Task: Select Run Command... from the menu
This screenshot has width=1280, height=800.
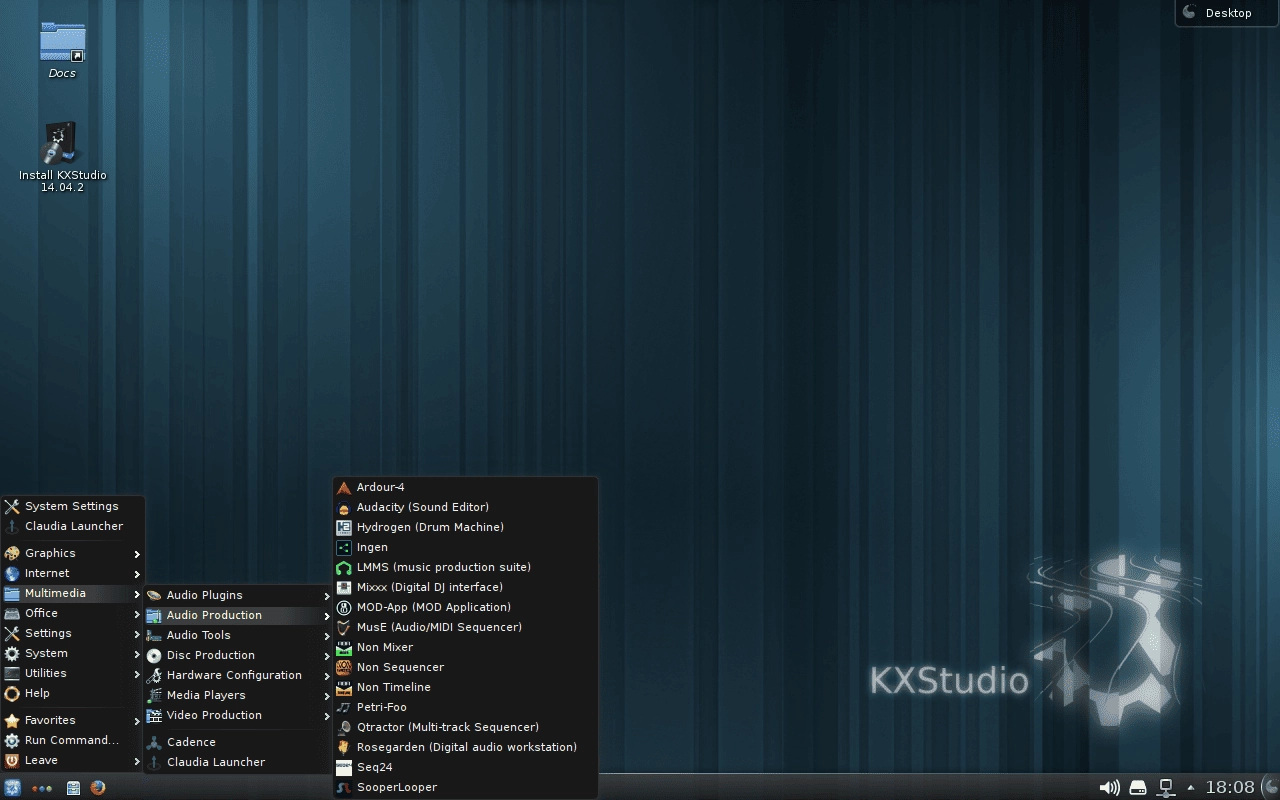Action: tap(73, 740)
